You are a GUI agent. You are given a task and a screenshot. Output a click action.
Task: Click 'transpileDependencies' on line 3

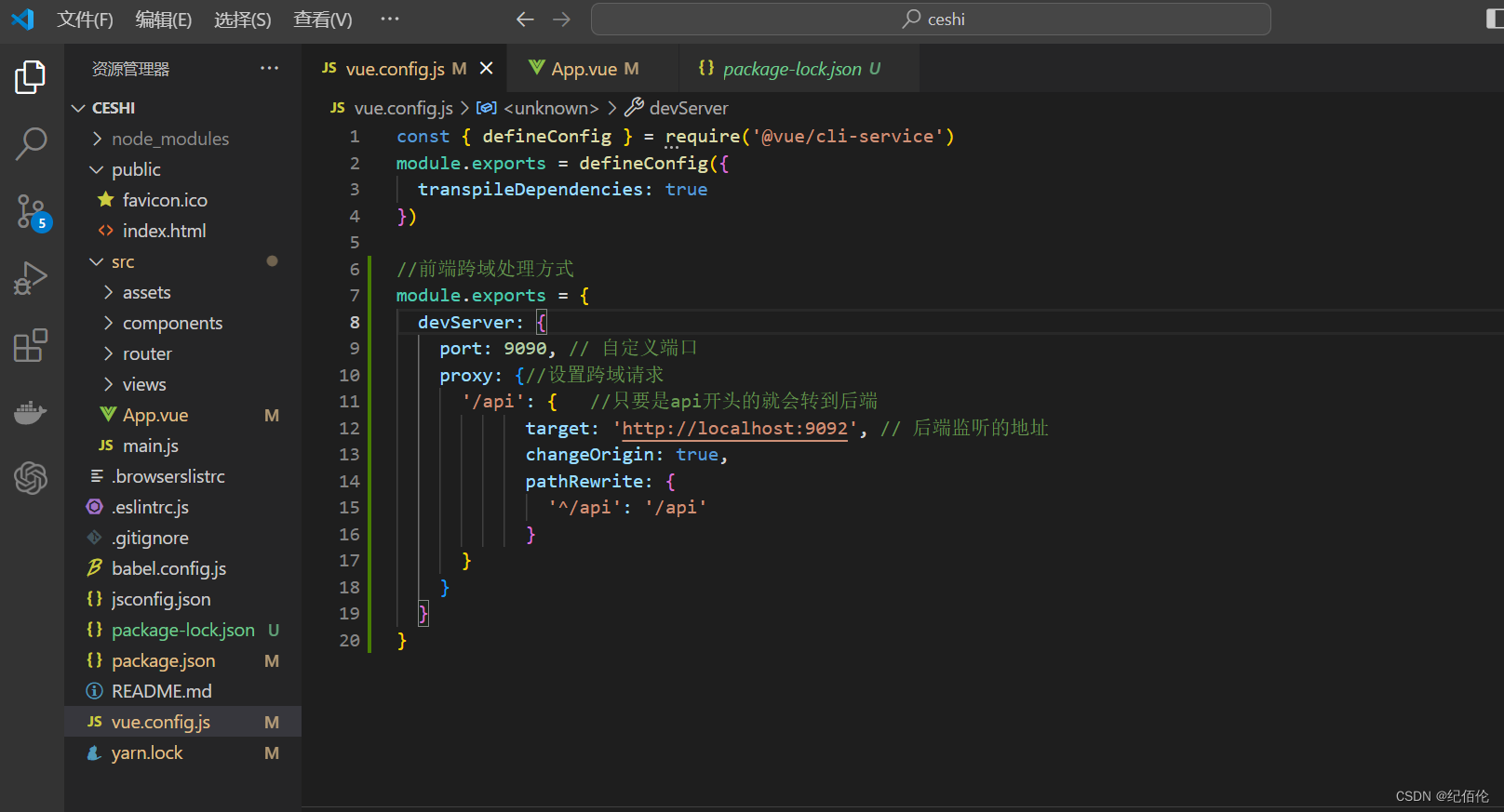pos(530,189)
